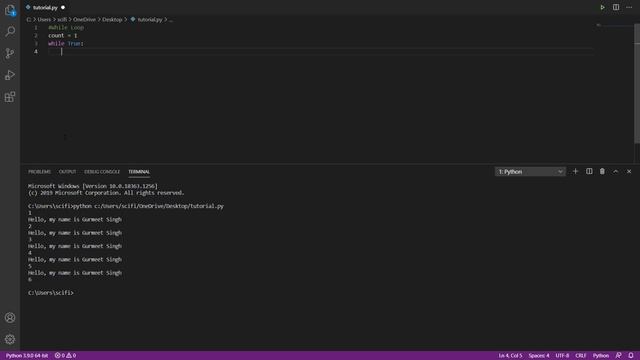640x360 pixels.
Task: Select the tutorial.py editor tab
Action: (x=45, y=7)
